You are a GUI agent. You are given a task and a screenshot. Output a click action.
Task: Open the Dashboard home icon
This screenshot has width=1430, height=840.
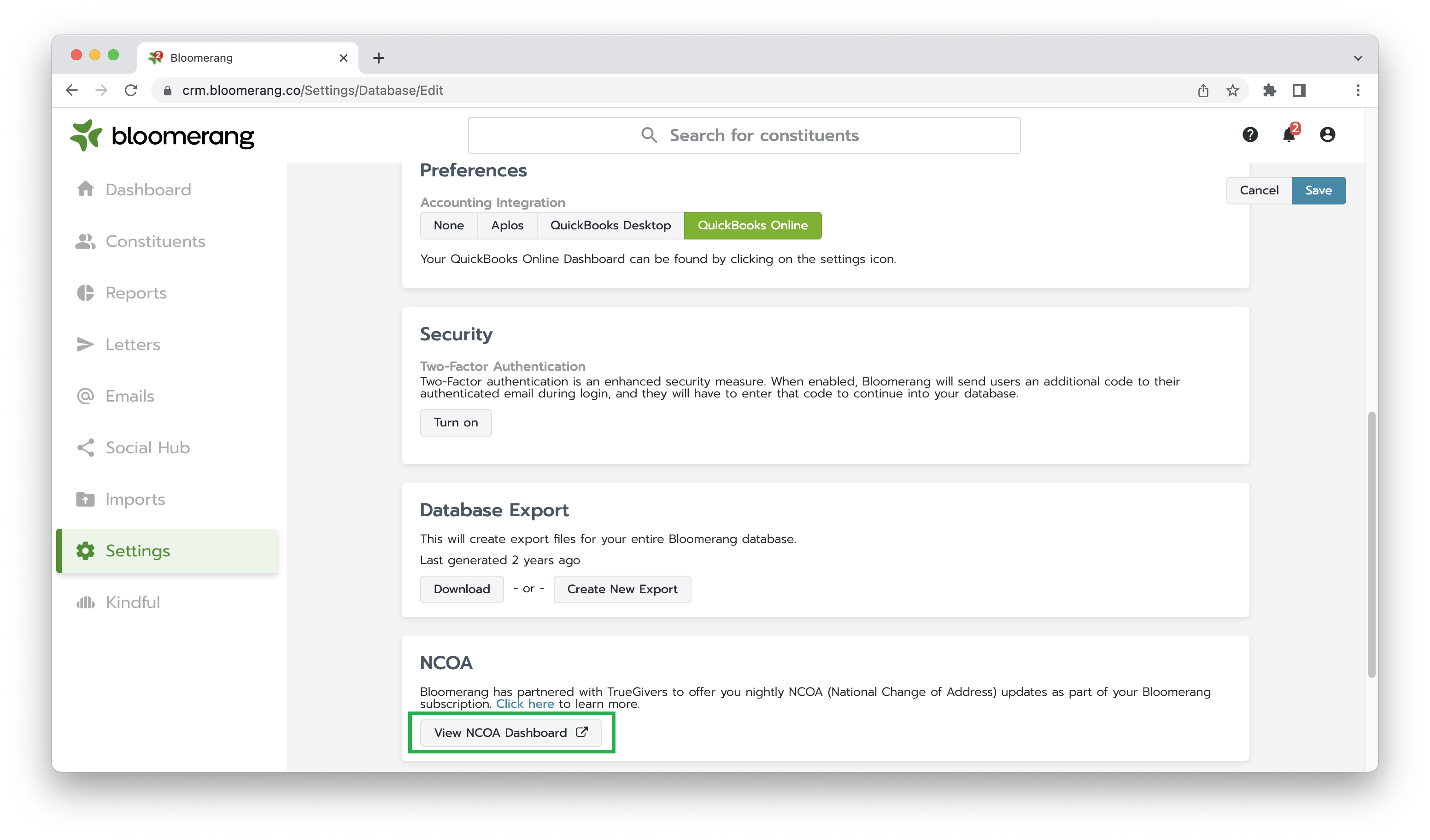pos(86,189)
